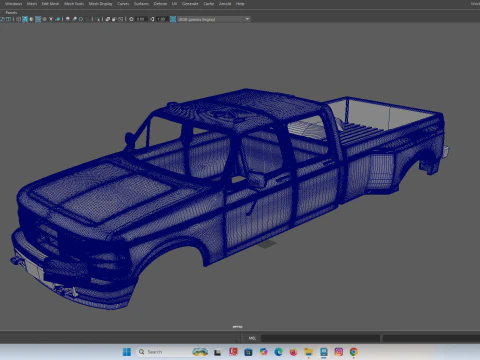This screenshot has height=360, width=480.
Task: Toggle Use Default Material icon
Action: pos(31,19)
